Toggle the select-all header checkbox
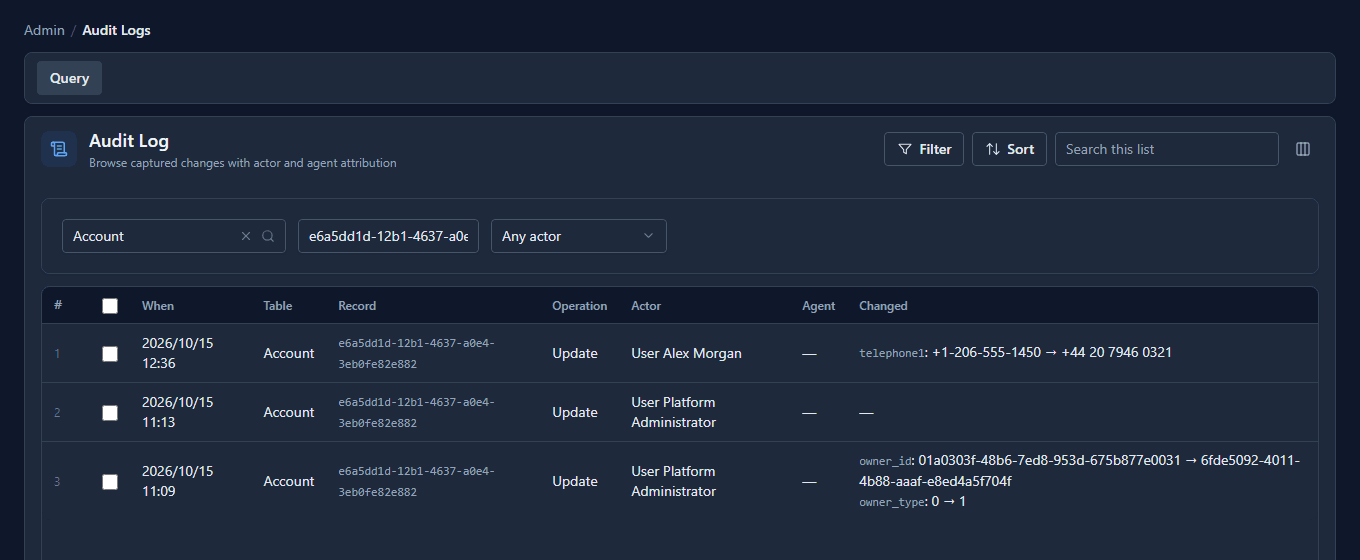Viewport: 1360px width, 560px height. 110,306
